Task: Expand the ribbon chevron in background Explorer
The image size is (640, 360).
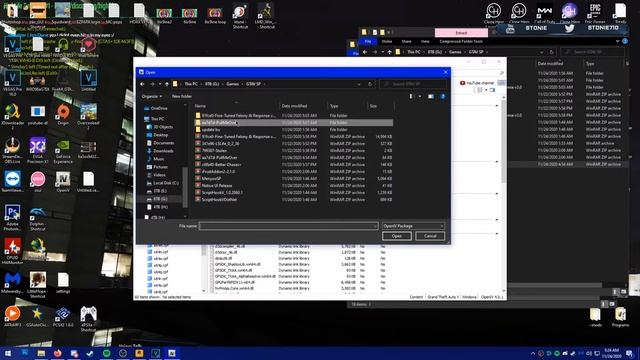Action: (x=617, y=42)
